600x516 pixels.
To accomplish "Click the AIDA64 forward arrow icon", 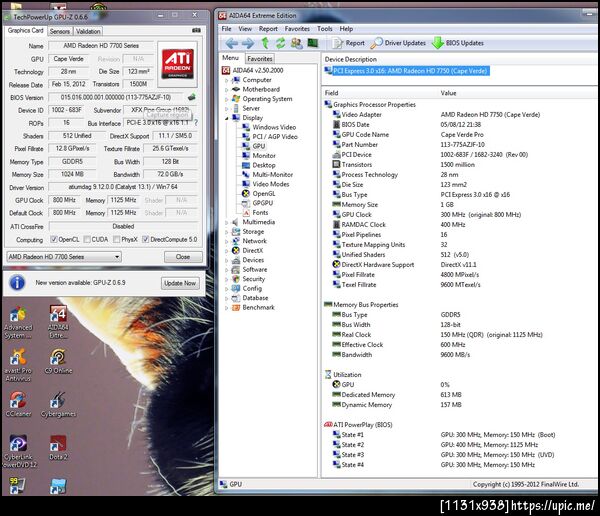I will [x=248, y=43].
